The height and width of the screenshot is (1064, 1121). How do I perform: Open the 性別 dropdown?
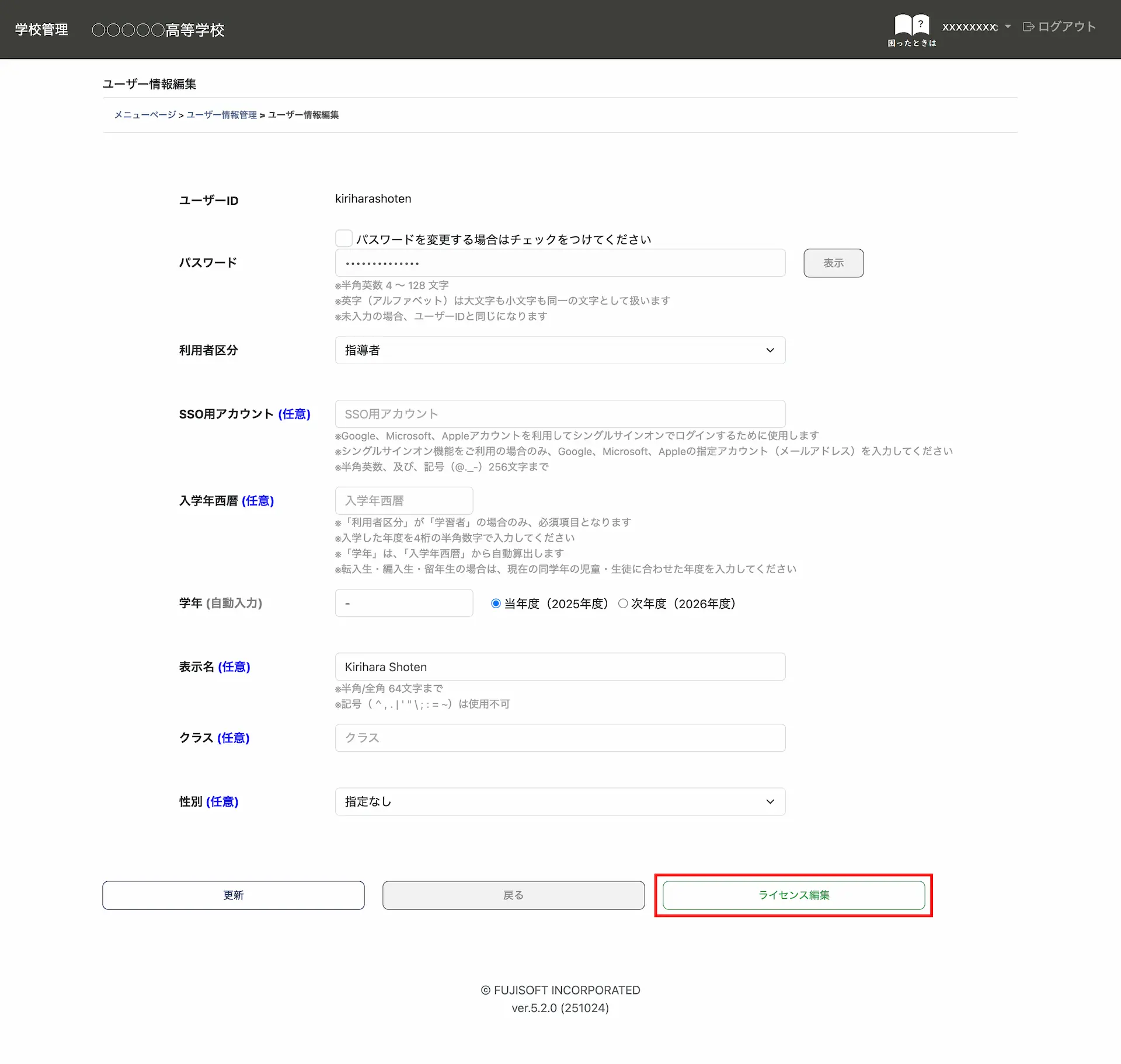point(560,802)
